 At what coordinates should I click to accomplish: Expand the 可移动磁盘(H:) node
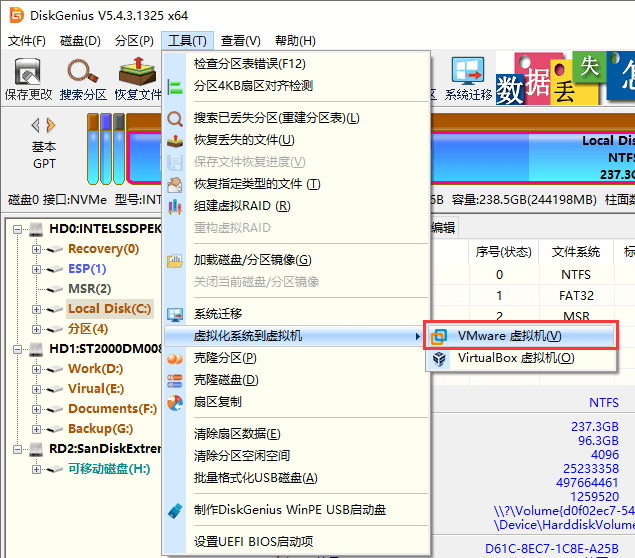[x=36, y=469]
